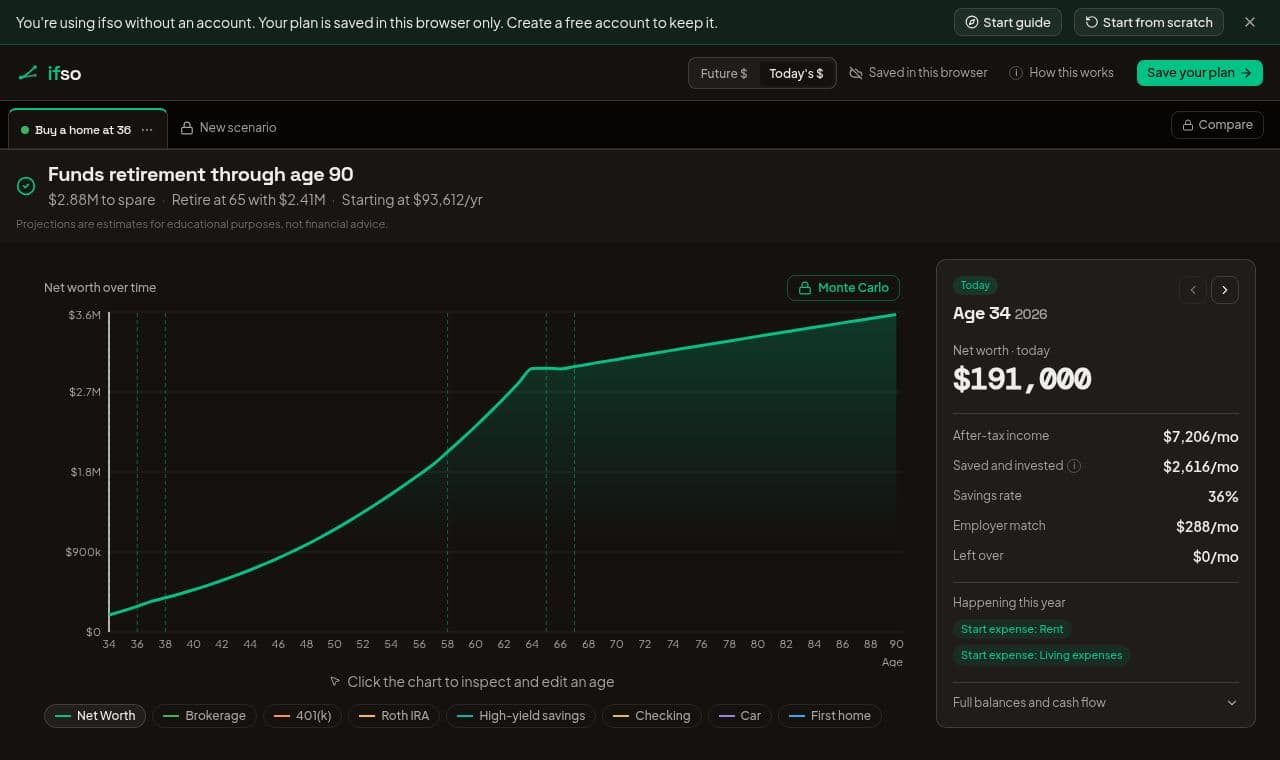Enable Monte Carlo simulation

(x=844, y=288)
